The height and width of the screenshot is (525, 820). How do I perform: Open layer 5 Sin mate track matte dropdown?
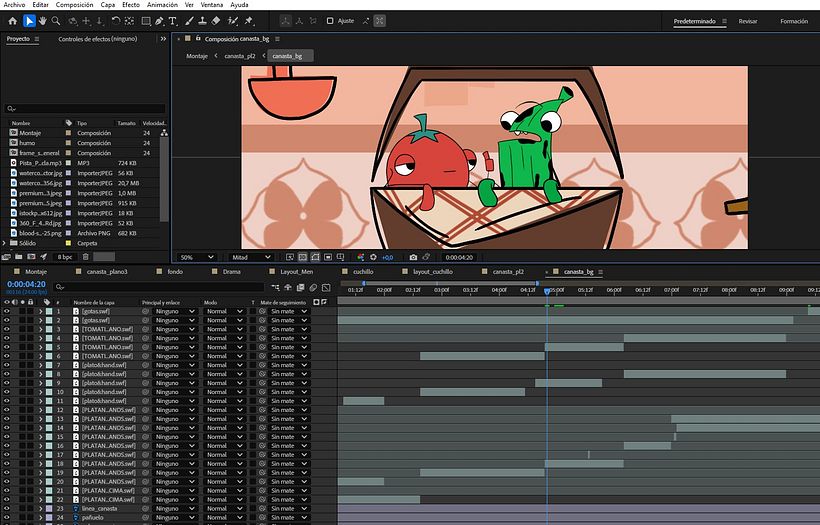pyautogui.click(x=289, y=347)
